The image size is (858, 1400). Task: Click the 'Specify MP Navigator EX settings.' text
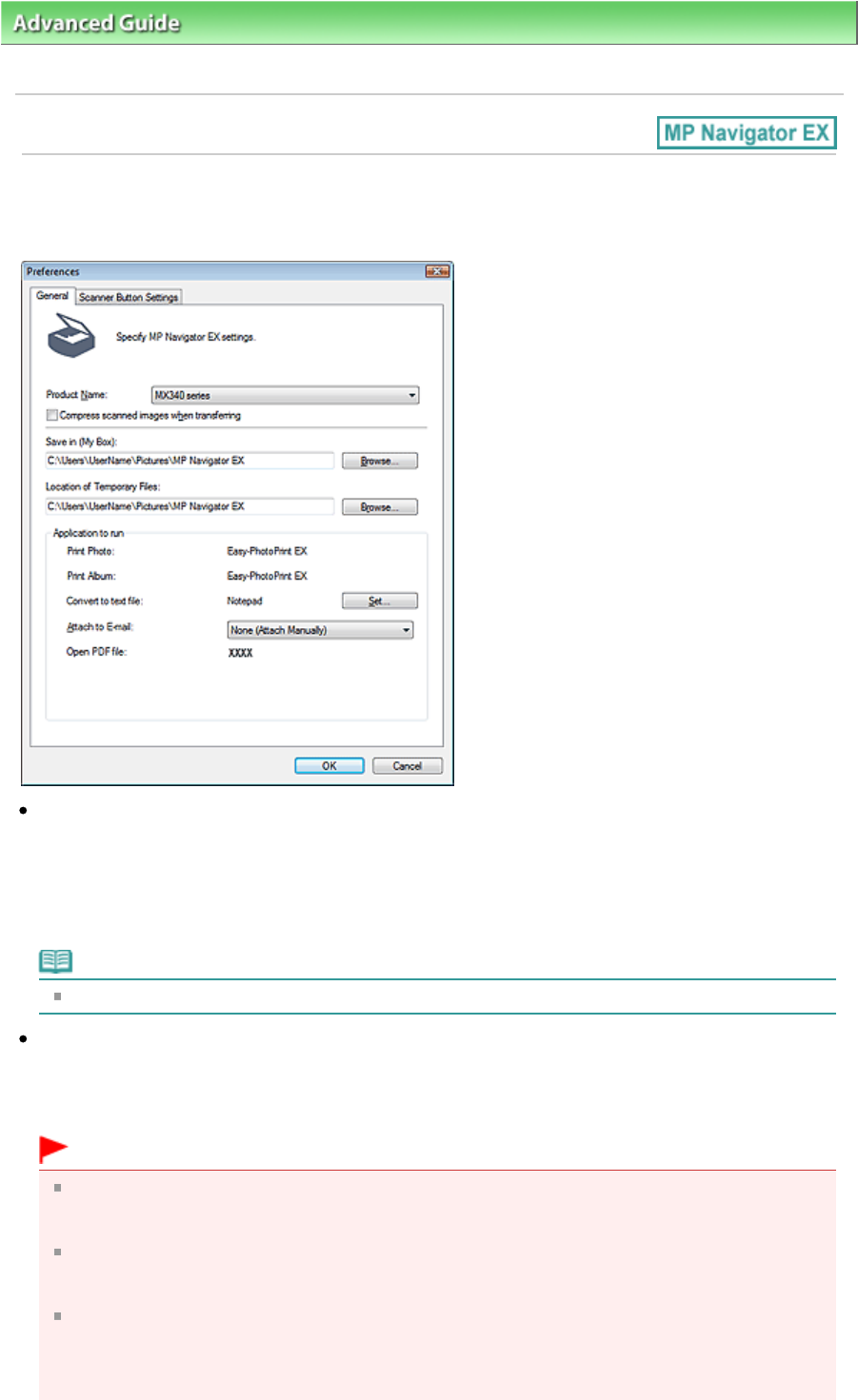186,337
